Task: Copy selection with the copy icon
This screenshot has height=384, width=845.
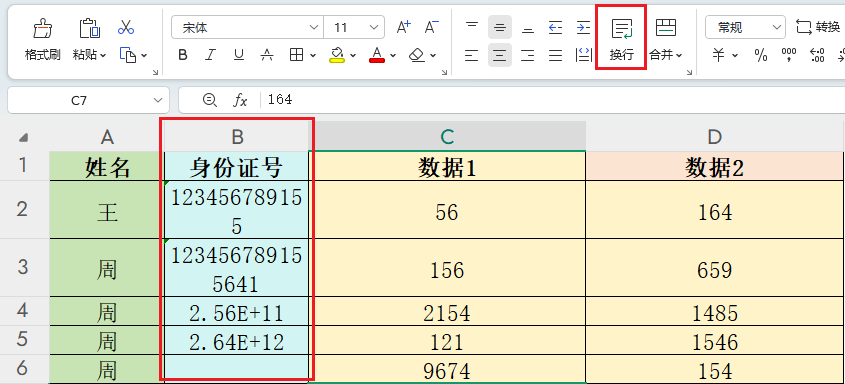Action: [x=127, y=54]
